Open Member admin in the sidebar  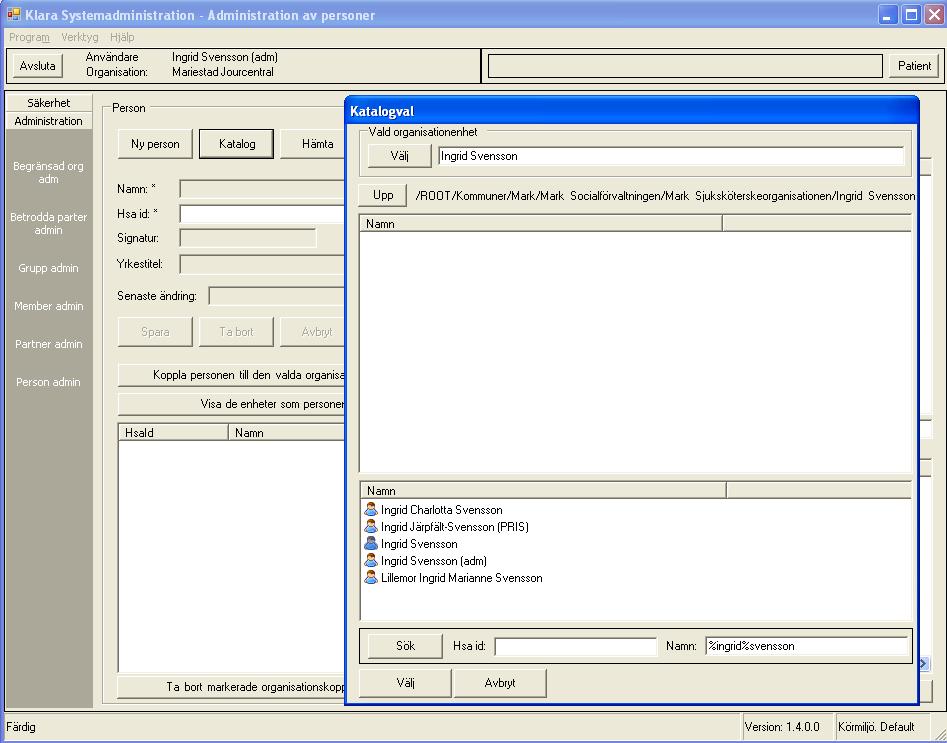click(x=48, y=306)
